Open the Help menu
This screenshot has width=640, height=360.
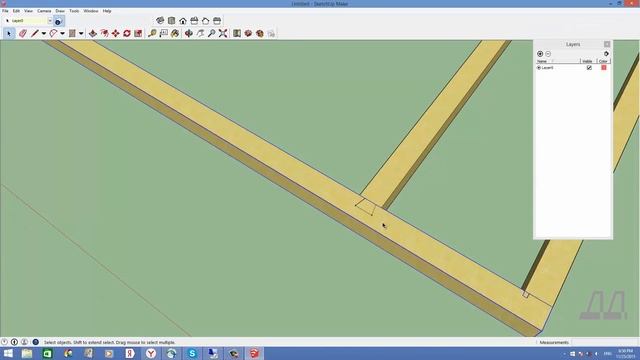point(107,11)
